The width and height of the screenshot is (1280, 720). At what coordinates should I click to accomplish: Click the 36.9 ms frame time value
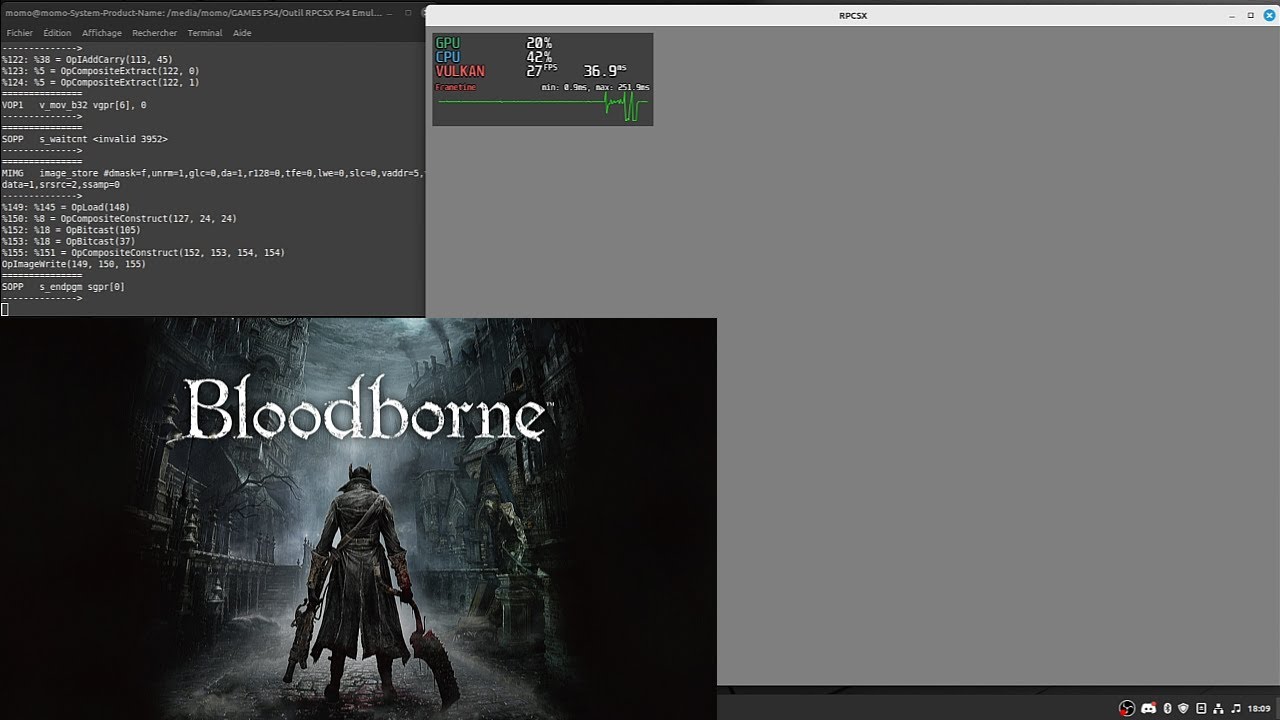coord(604,71)
